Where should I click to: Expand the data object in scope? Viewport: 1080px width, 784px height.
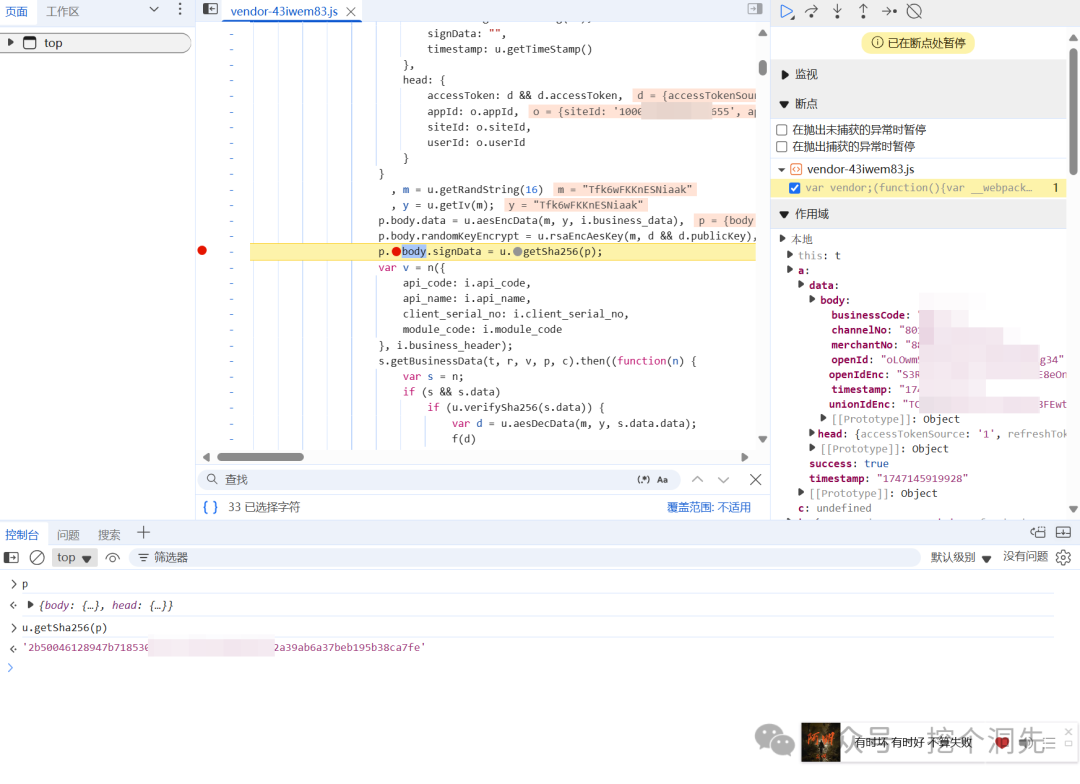(x=801, y=285)
